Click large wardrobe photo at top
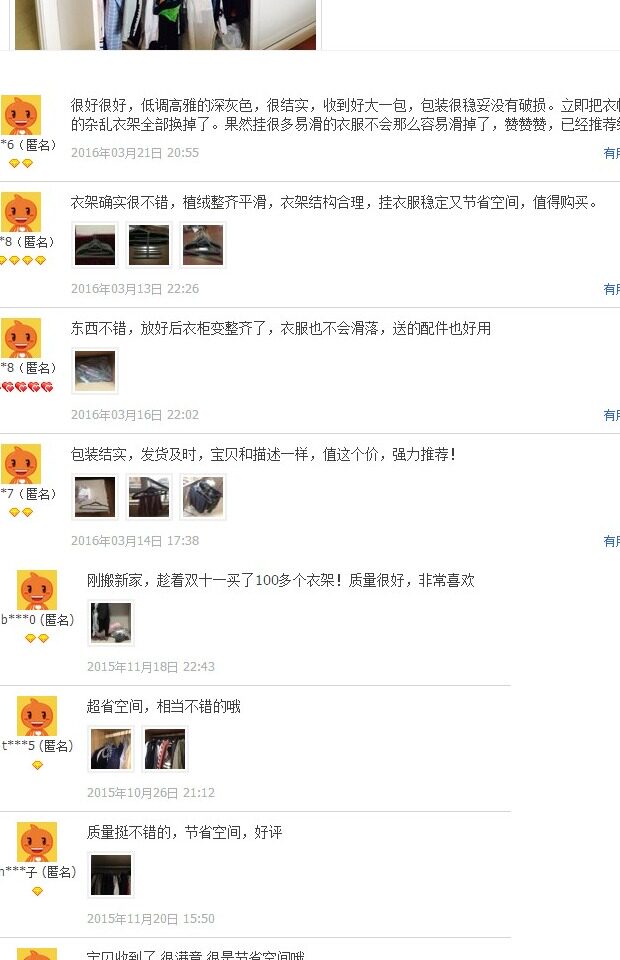 pyautogui.click(x=165, y=24)
